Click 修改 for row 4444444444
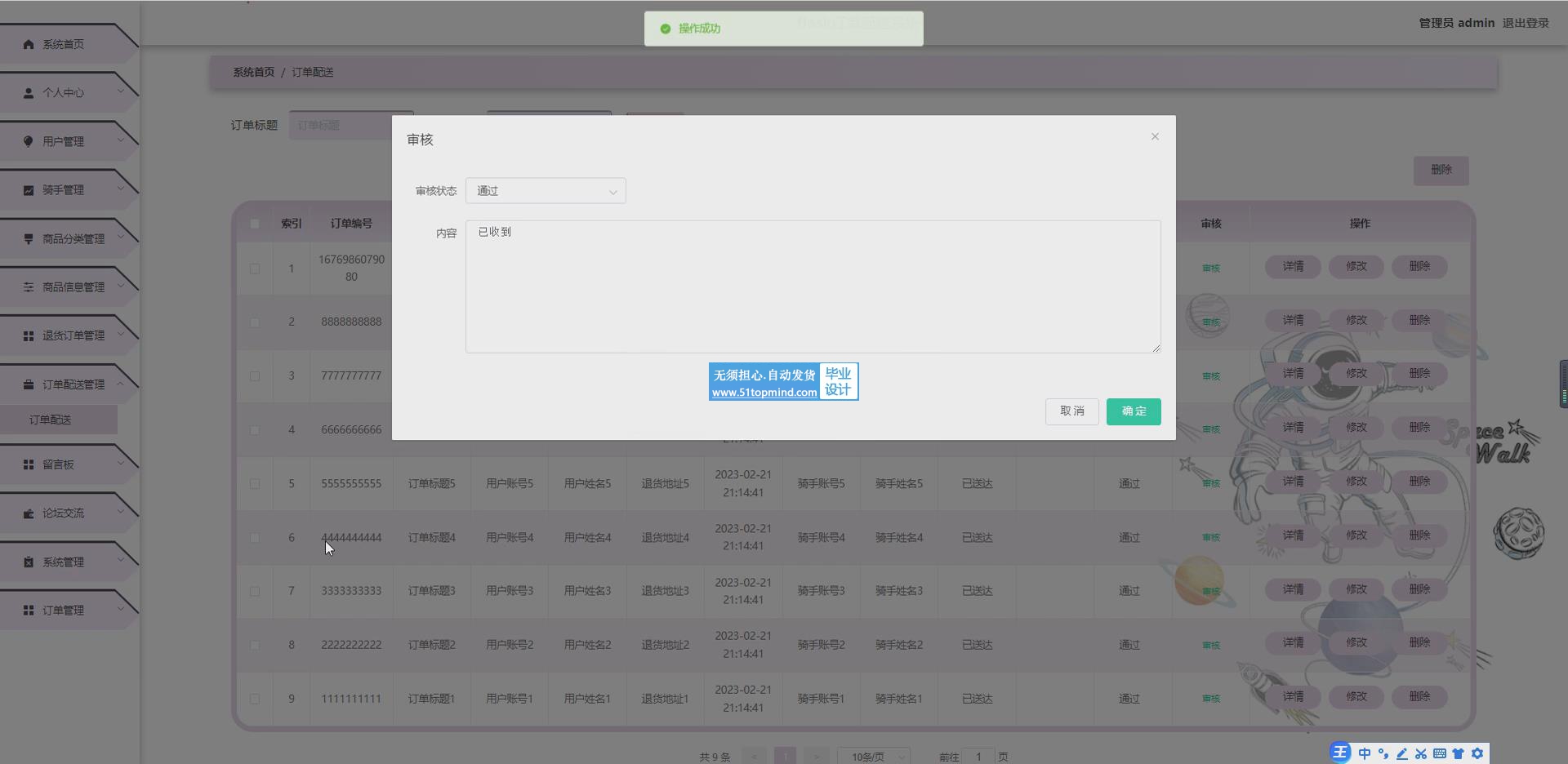 (x=1356, y=535)
